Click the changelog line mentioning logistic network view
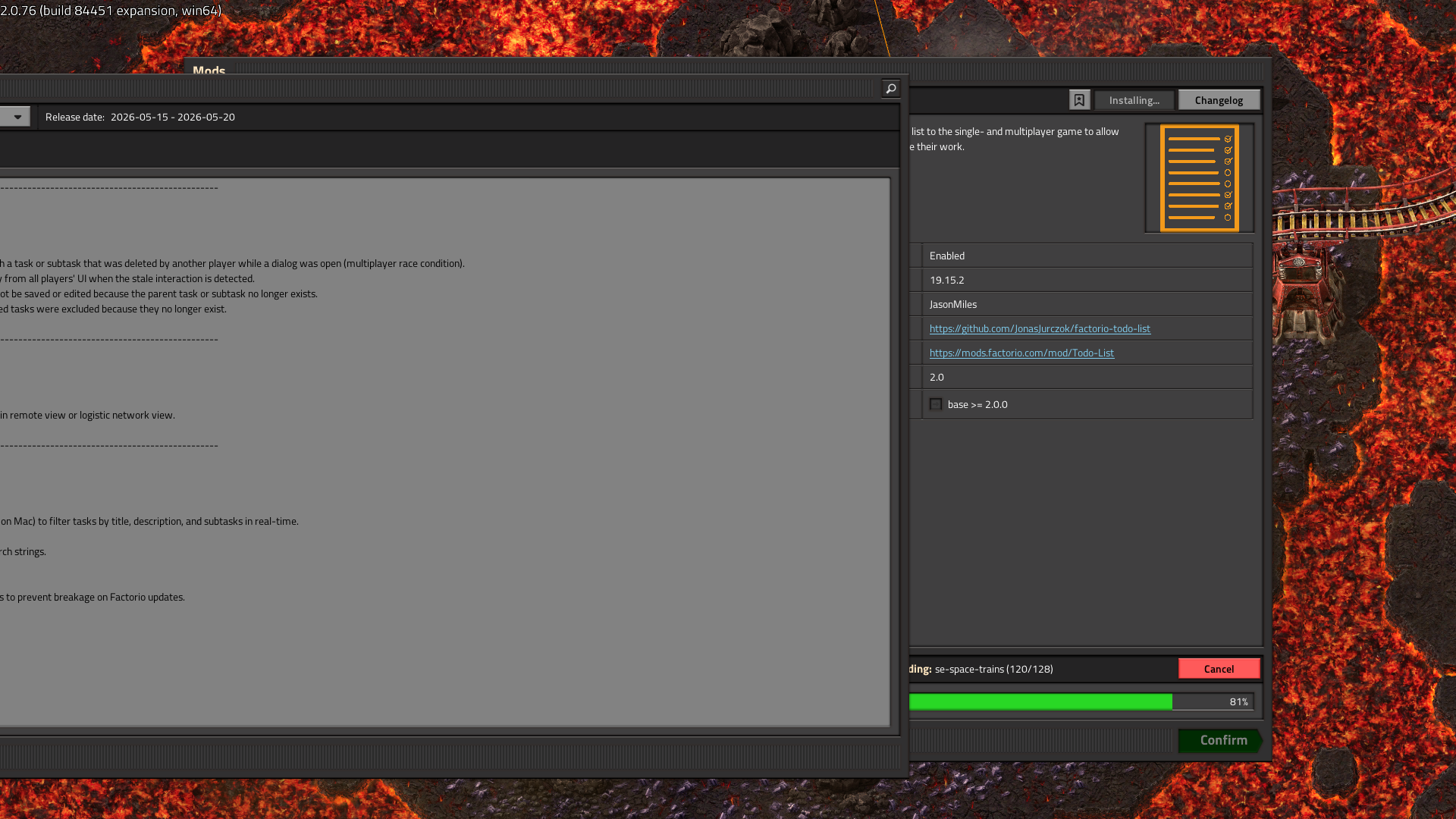The width and height of the screenshot is (1456, 819). (x=87, y=415)
